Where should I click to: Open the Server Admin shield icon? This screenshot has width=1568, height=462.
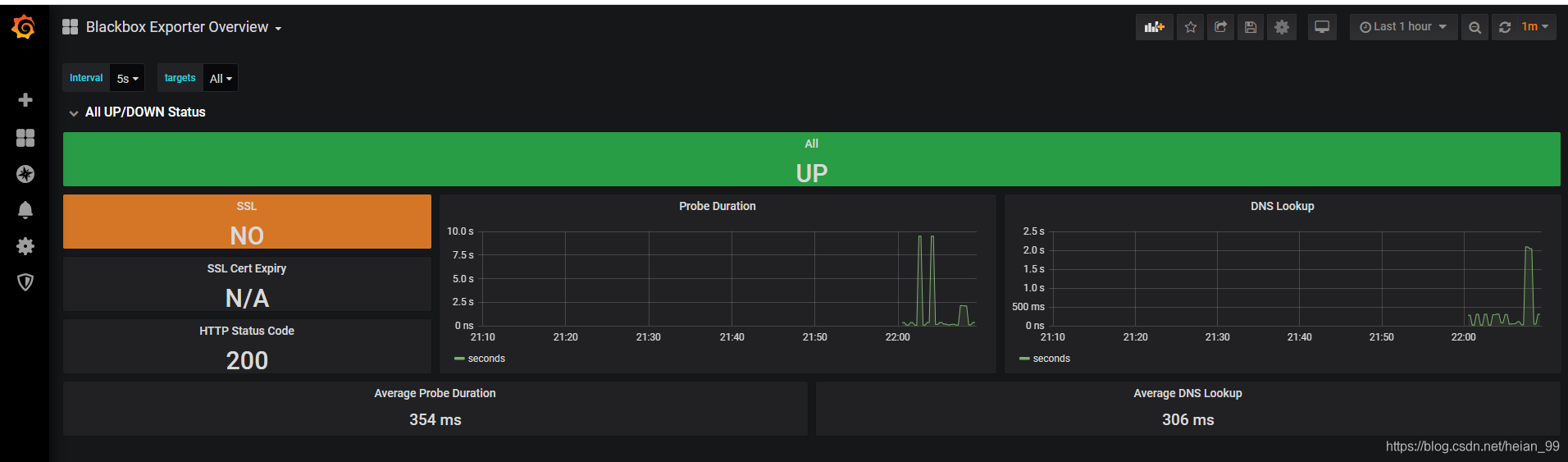tap(25, 282)
